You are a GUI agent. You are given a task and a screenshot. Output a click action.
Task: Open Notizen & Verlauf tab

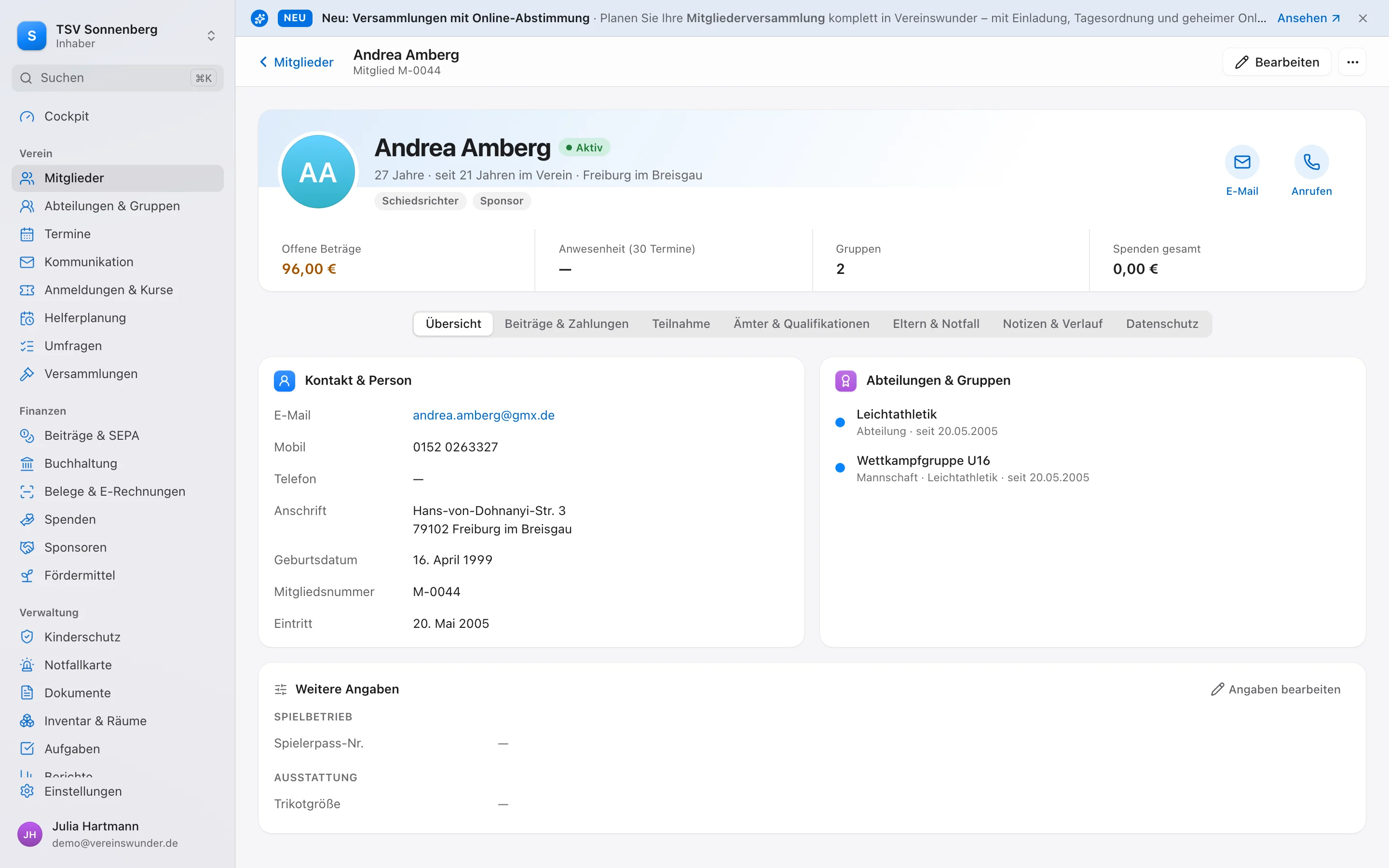point(1053,324)
